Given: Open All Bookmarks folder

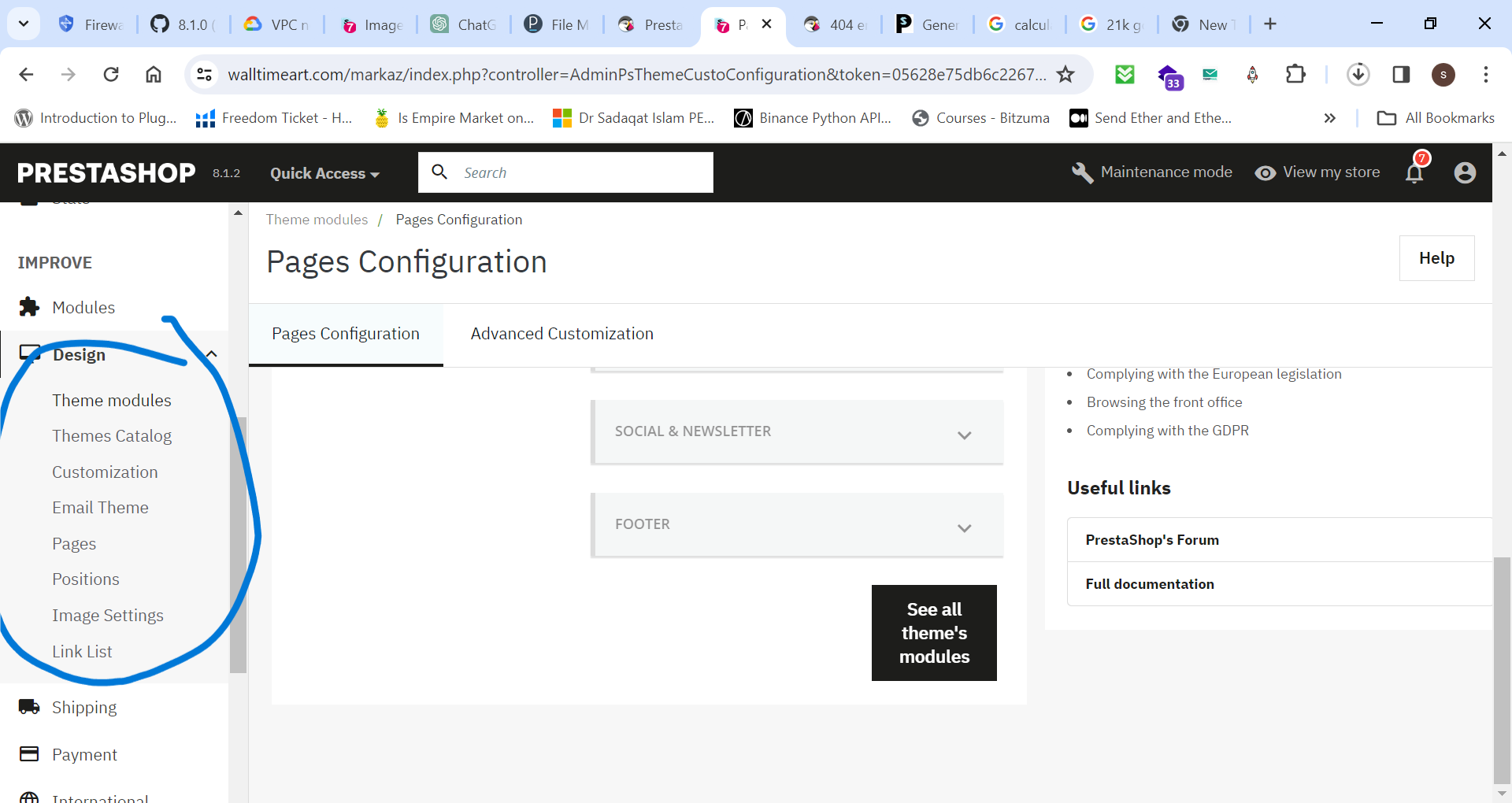Looking at the screenshot, I should coord(1436,118).
